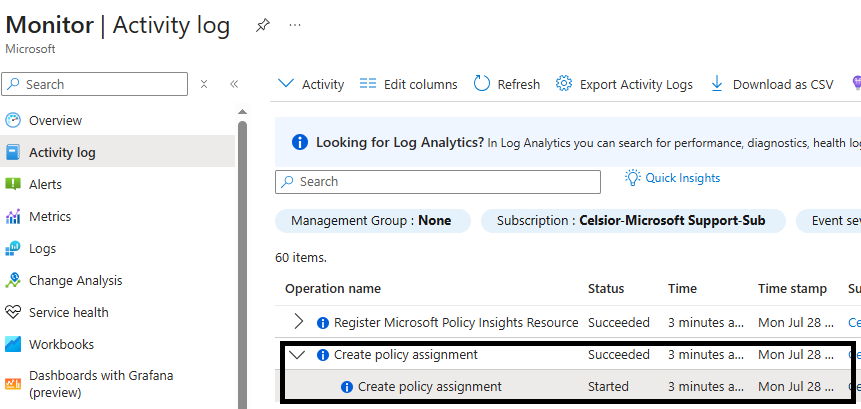Click info icon of Started policy assignment row
This screenshot has height=409, width=861.
[346, 387]
